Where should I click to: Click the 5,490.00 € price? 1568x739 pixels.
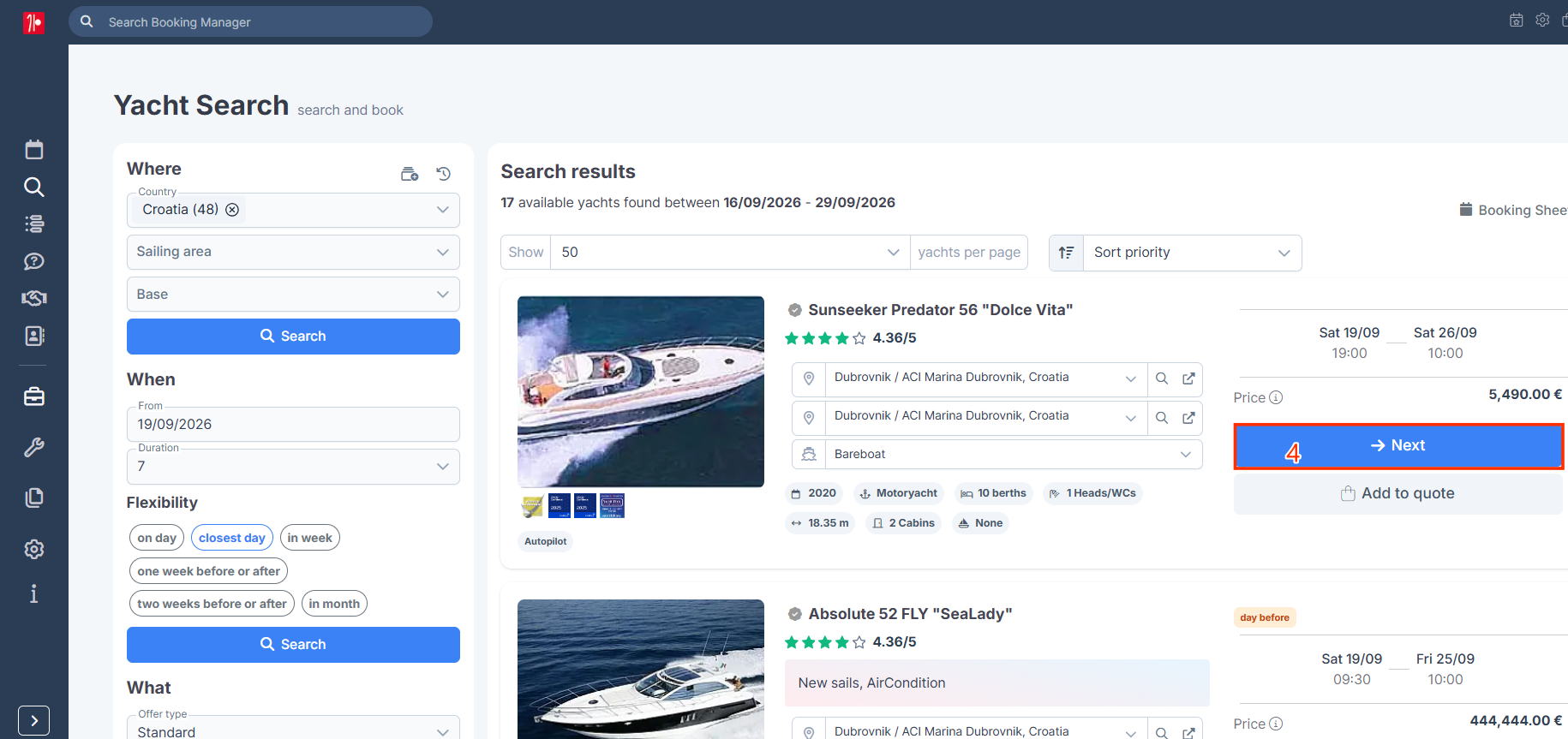pos(1525,395)
